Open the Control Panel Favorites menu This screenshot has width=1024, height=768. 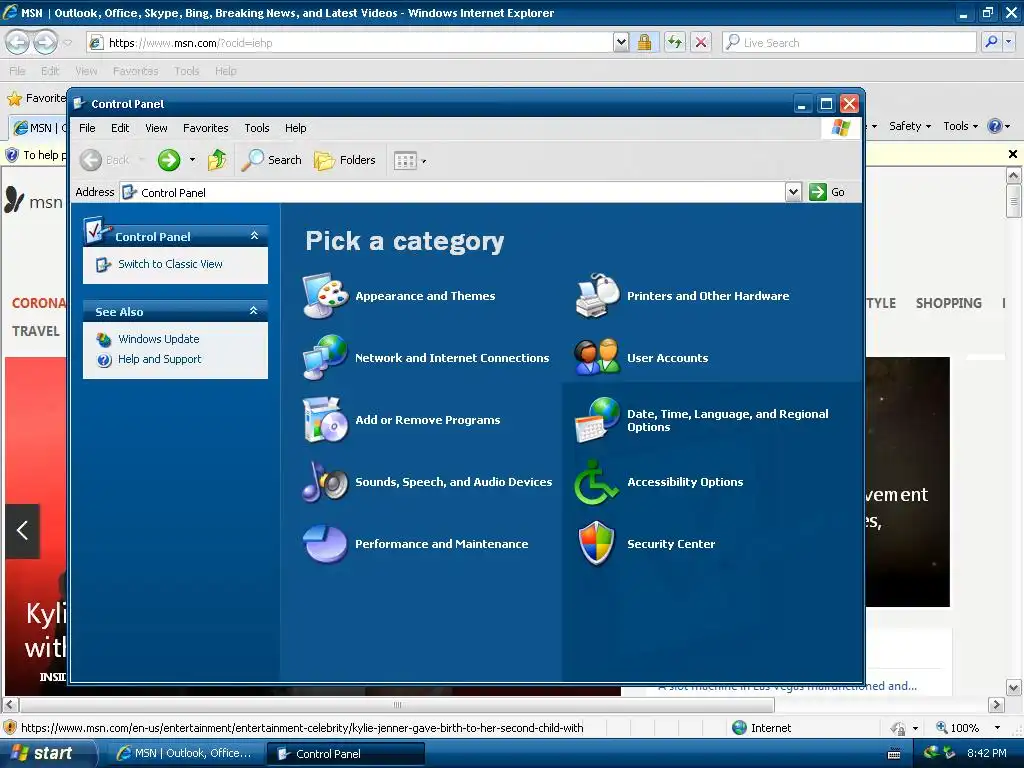coord(206,128)
